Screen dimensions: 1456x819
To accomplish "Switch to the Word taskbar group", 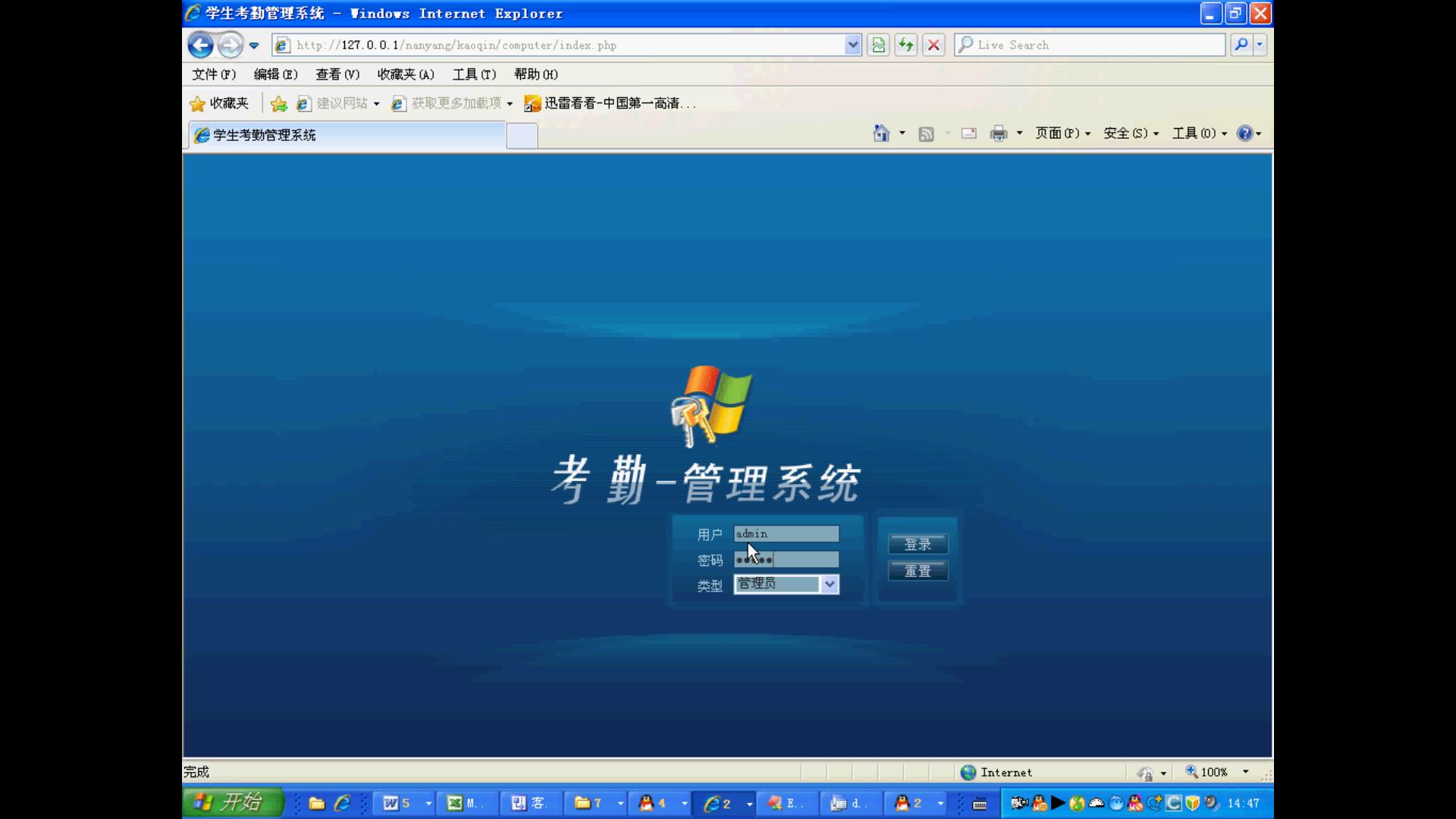I will (x=406, y=803).
